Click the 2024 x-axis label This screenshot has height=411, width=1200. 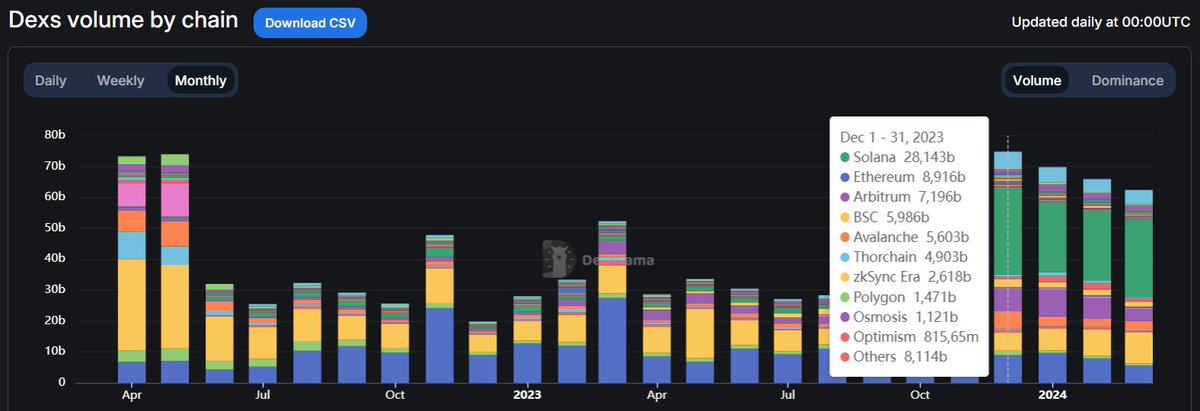click(1051, 395)
